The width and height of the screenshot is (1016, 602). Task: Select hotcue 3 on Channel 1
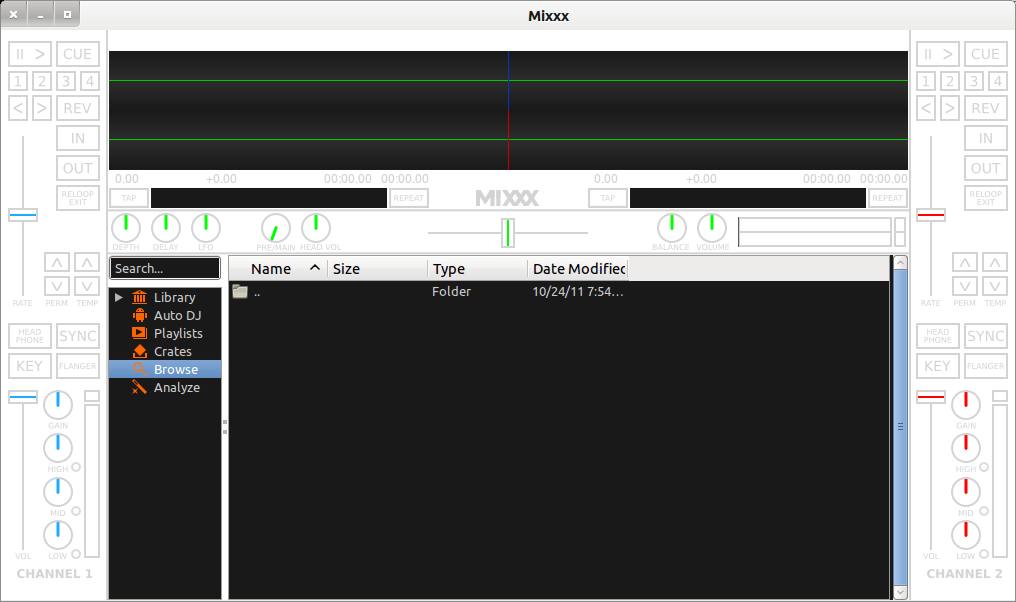[x=66, y=81]
